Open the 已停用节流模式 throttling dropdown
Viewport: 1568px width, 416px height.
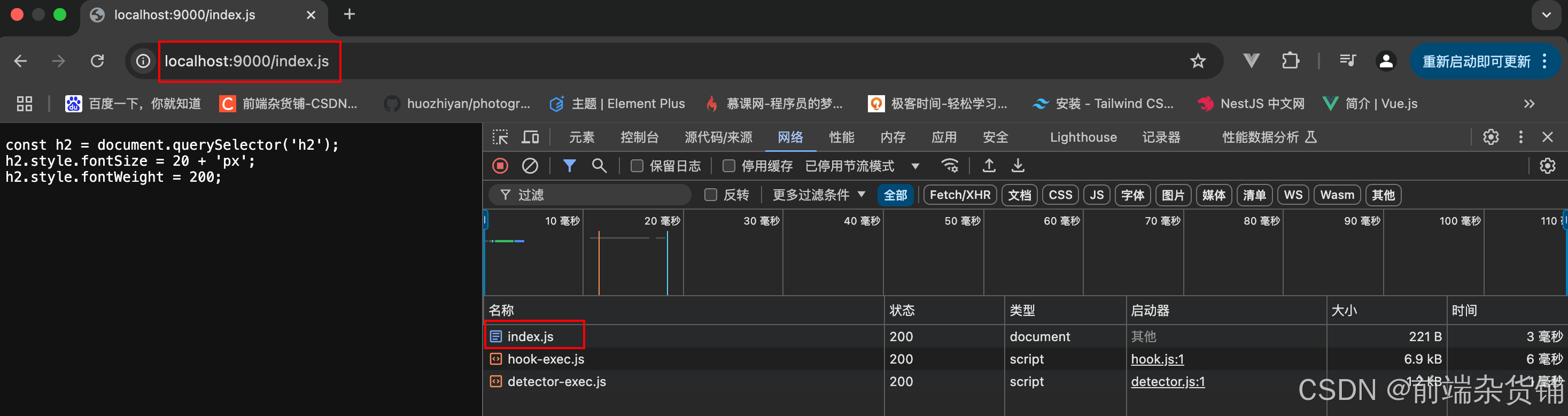pos(862,166)
